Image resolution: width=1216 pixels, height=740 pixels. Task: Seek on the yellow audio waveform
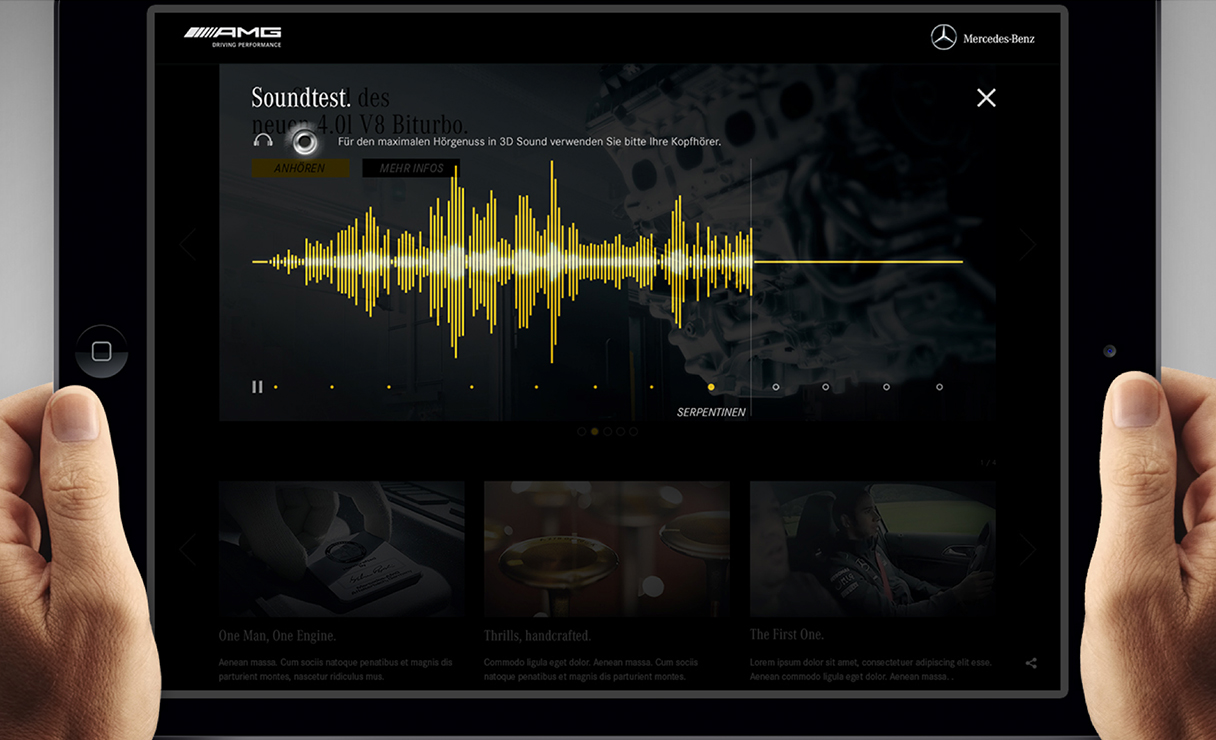500,262
